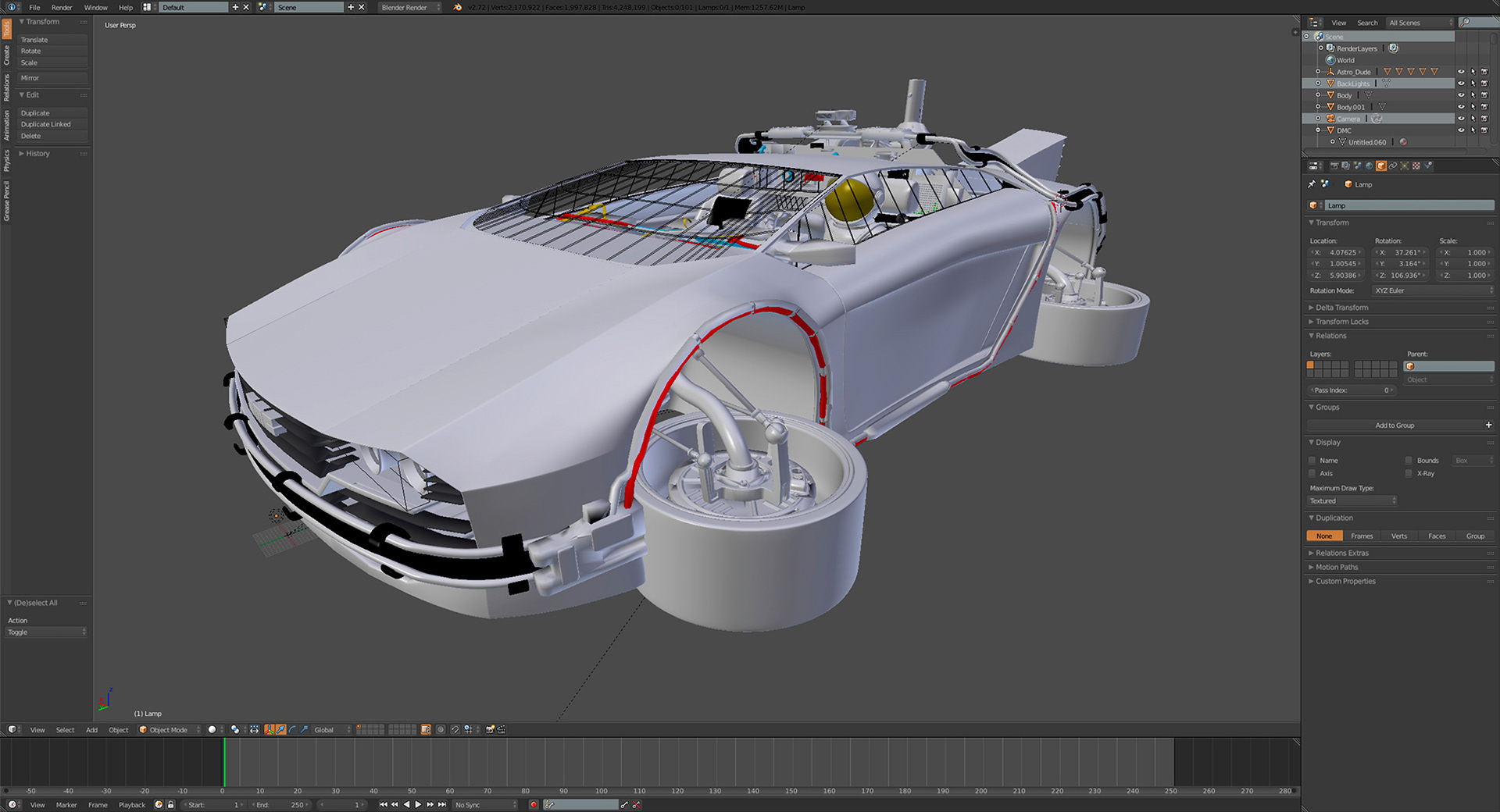This screenshot has height=812, width=1500.
Task: Open the Render Layers properties tab
Action: [x=1345, y=166]
